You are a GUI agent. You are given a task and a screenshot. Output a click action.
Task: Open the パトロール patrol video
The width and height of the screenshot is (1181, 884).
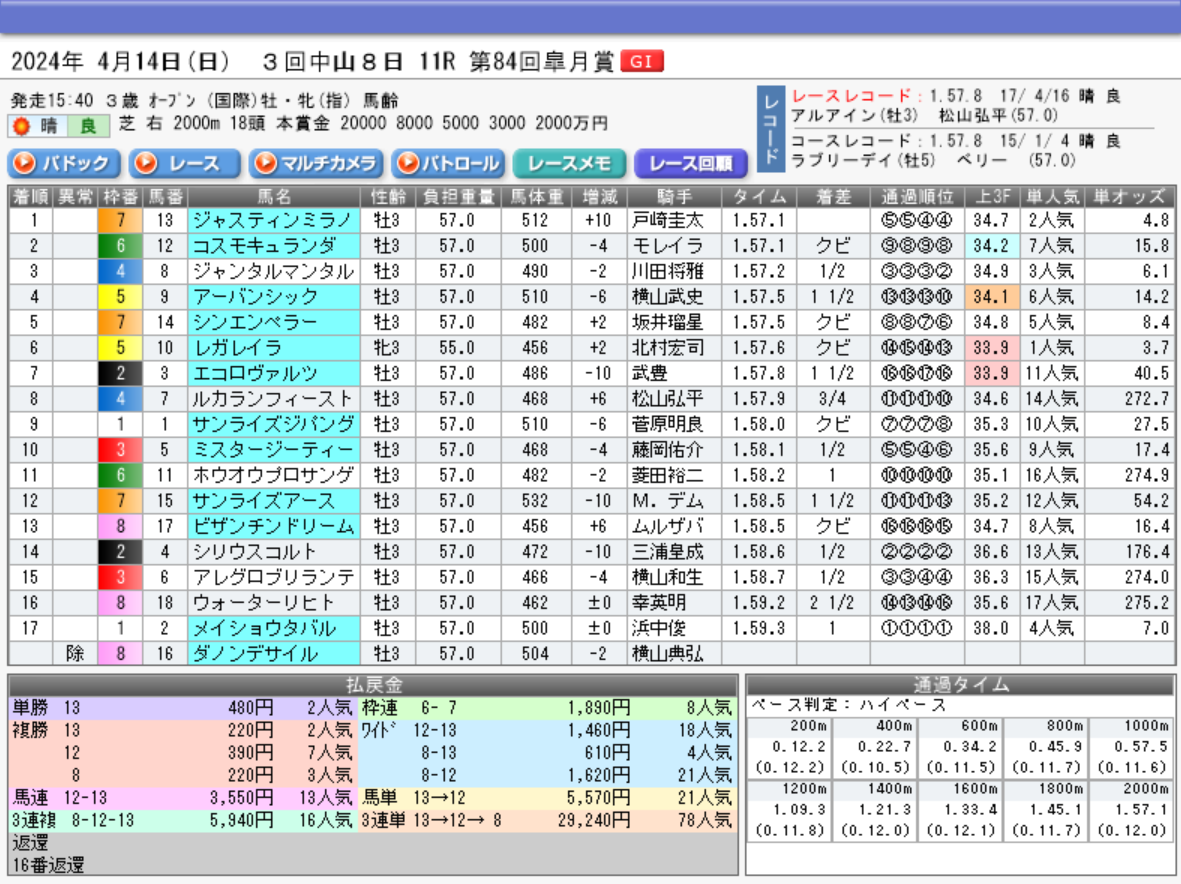tap(450, 163)
